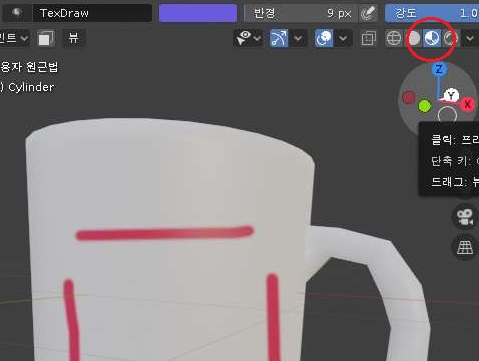Screen dimensions: 479x361
Task: Click the hollow negative axis circle
Action: 447,115
